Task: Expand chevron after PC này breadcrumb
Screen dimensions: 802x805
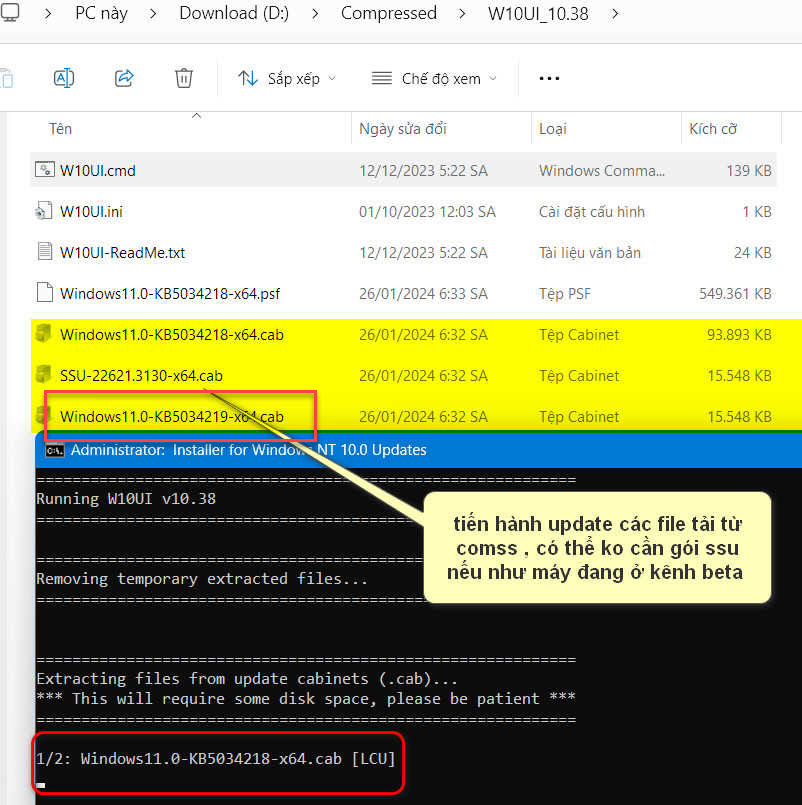Action: coord(152,14)
